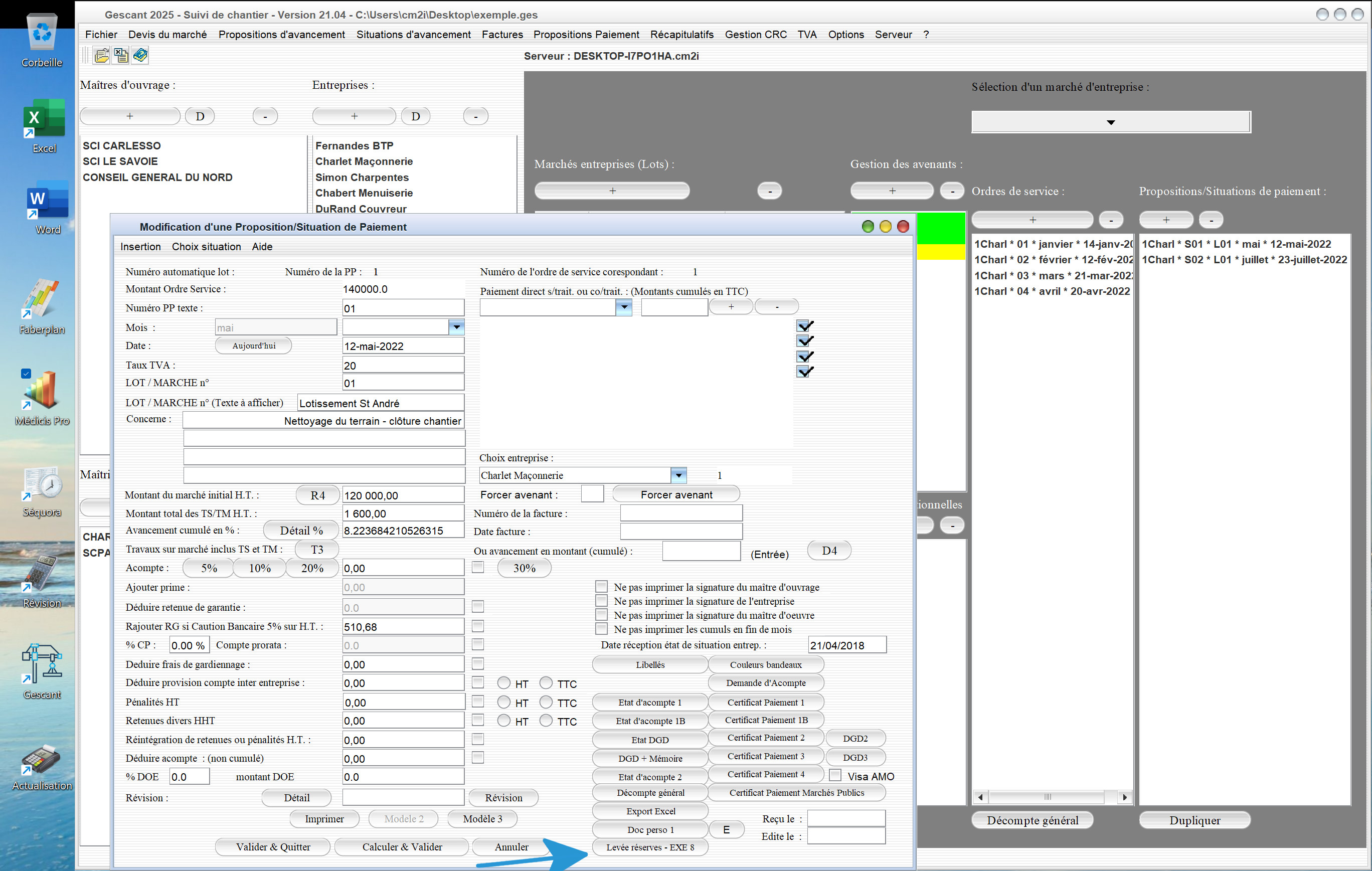Expand the Choix entreprise dropdown

click(678, 475)
